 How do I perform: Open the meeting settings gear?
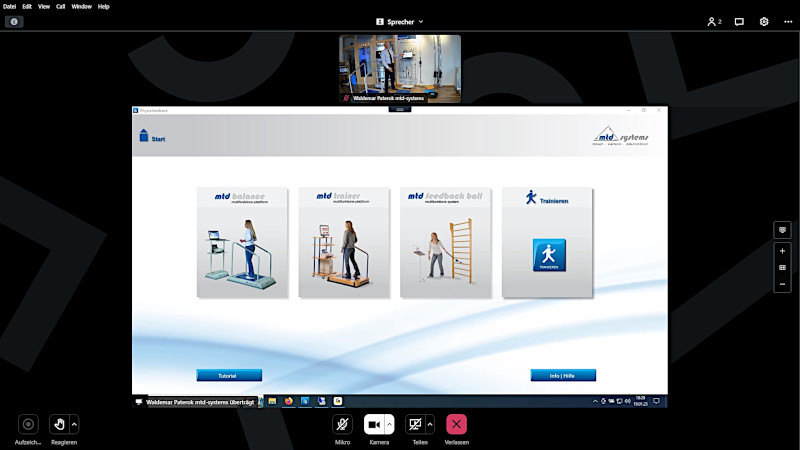(764, 22)
